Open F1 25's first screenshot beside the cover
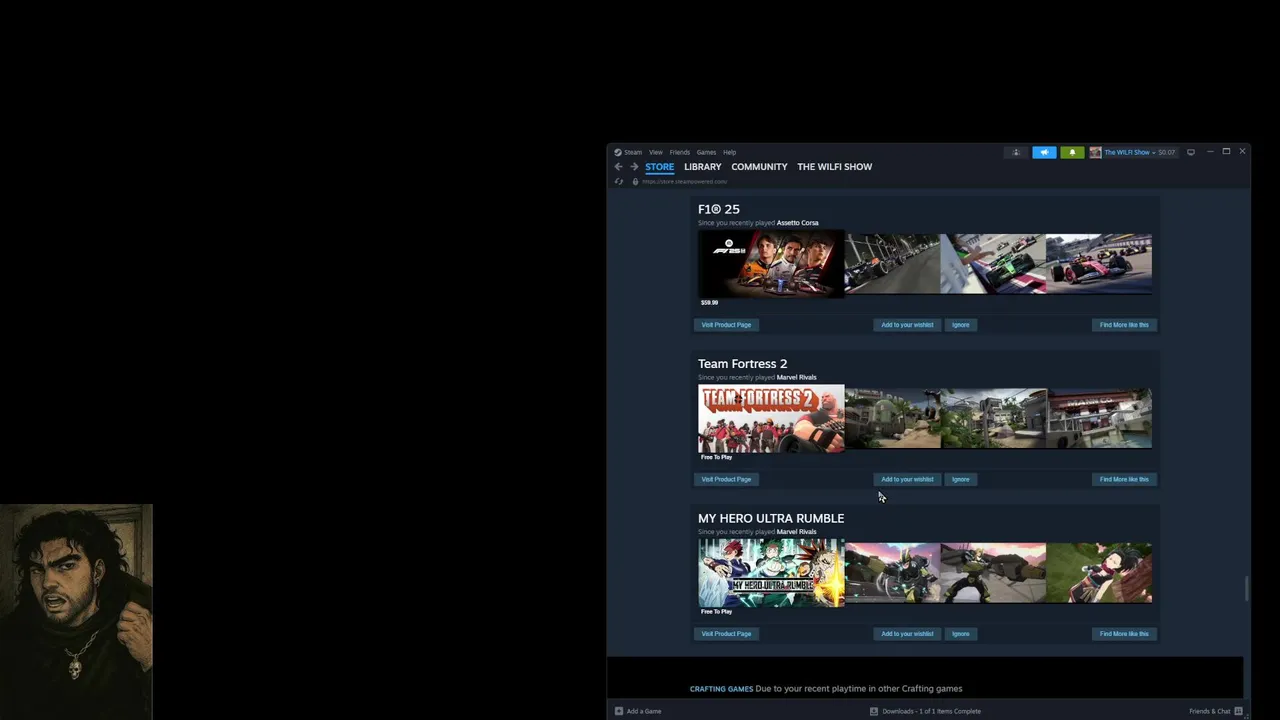The image size is (1280, 720). click(x=892, y=264)
